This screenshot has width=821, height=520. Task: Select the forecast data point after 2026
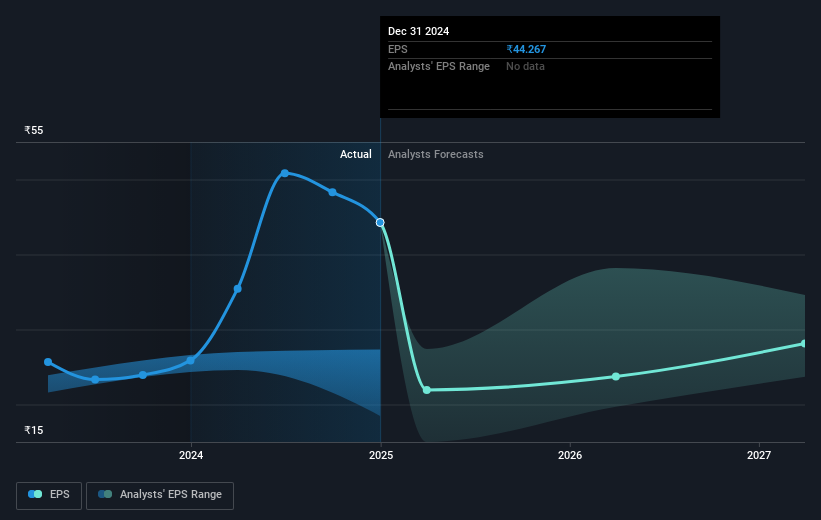click(x=616, y=377)
